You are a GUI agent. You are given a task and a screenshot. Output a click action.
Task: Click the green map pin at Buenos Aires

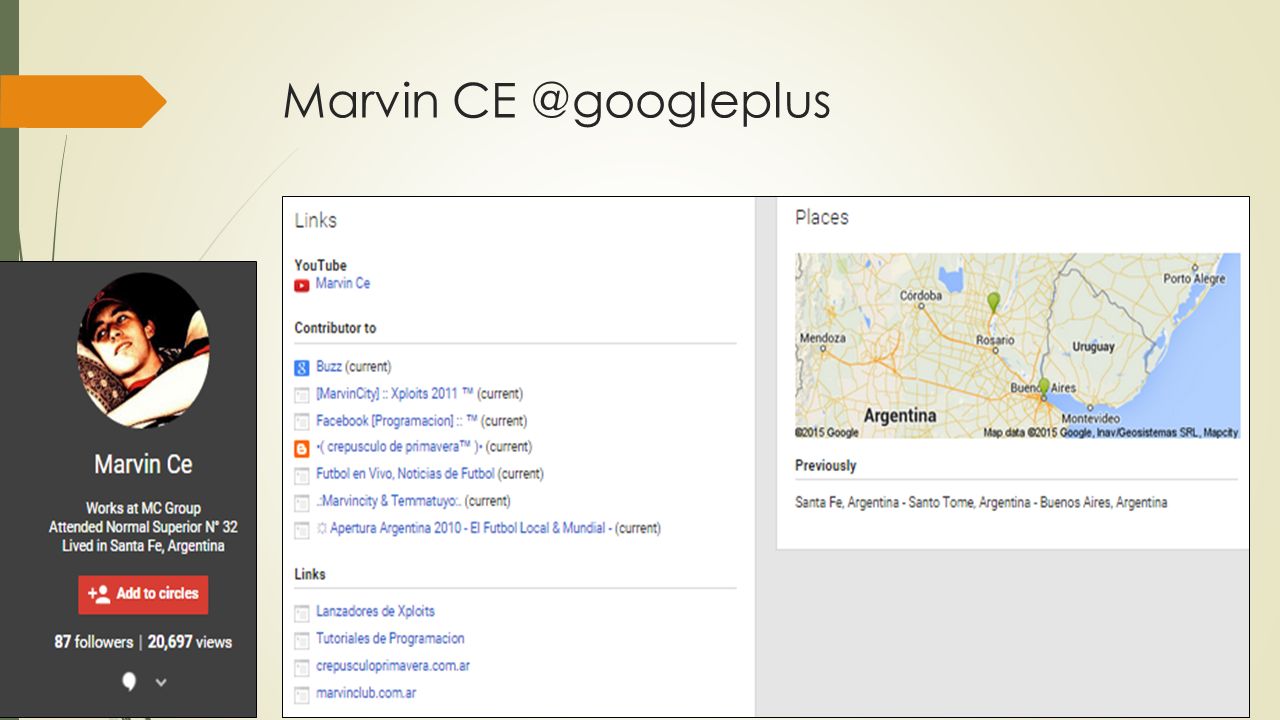[x=1043, y=387]
